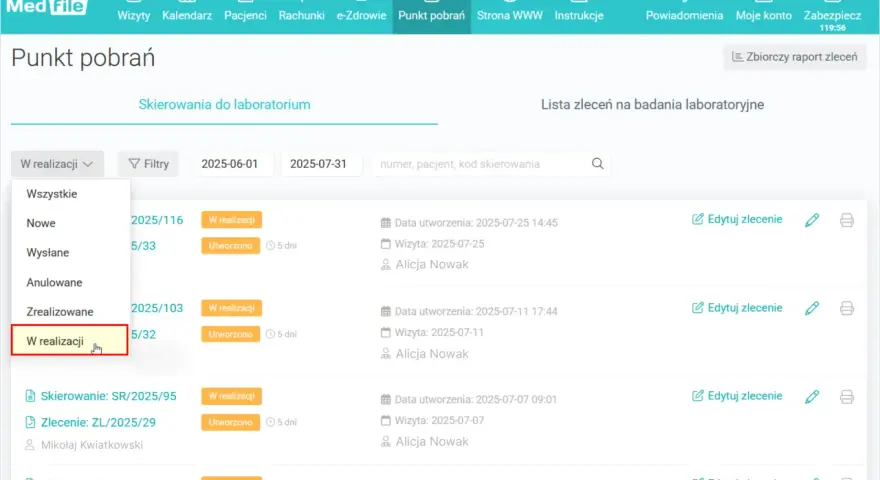Screen dimensions: 880x480
Task: Click the calendar icon beside Wizyta: 2025-07-25
Action: 386,244
